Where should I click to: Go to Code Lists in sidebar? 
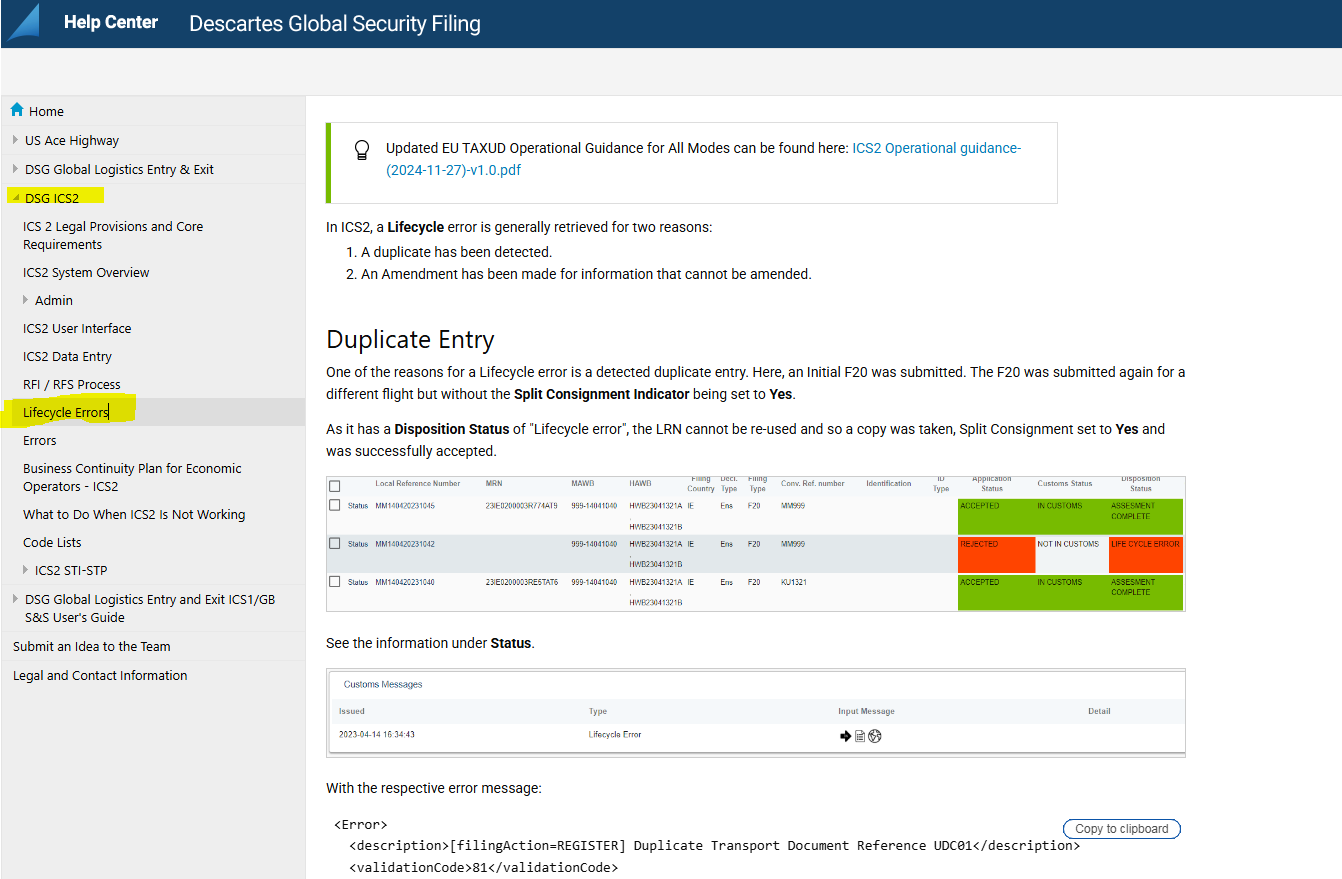(52, 542)
